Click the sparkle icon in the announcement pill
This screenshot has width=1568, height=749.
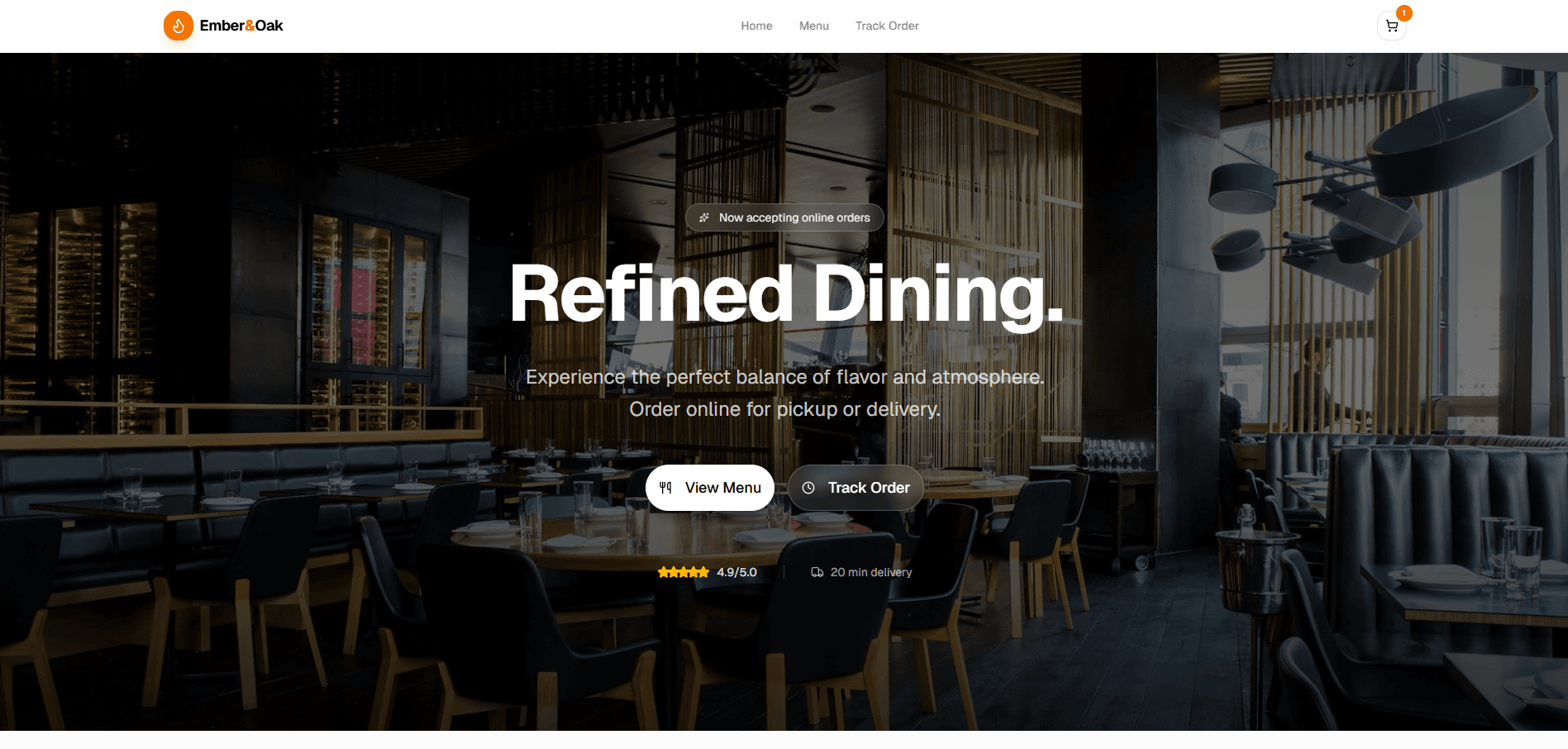pos(704,217)
